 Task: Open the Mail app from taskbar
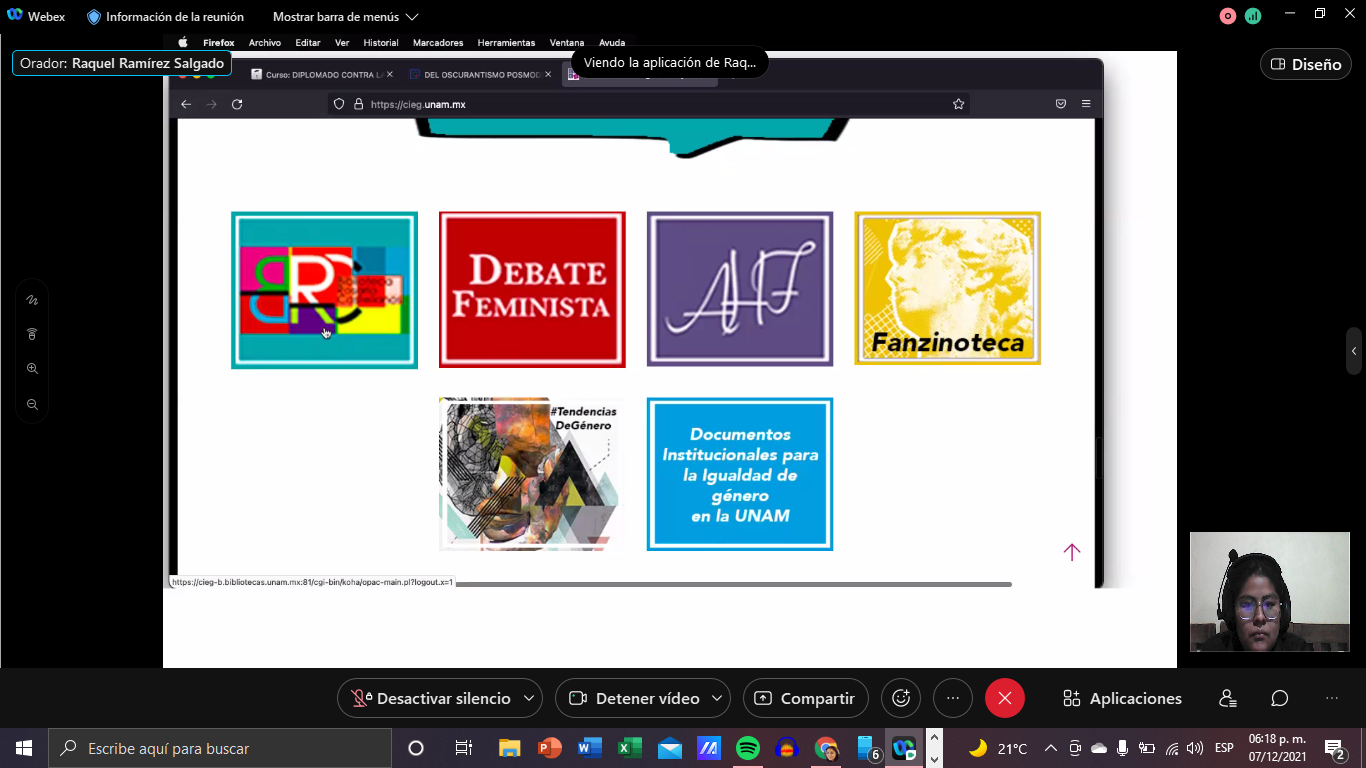point(669,748)
